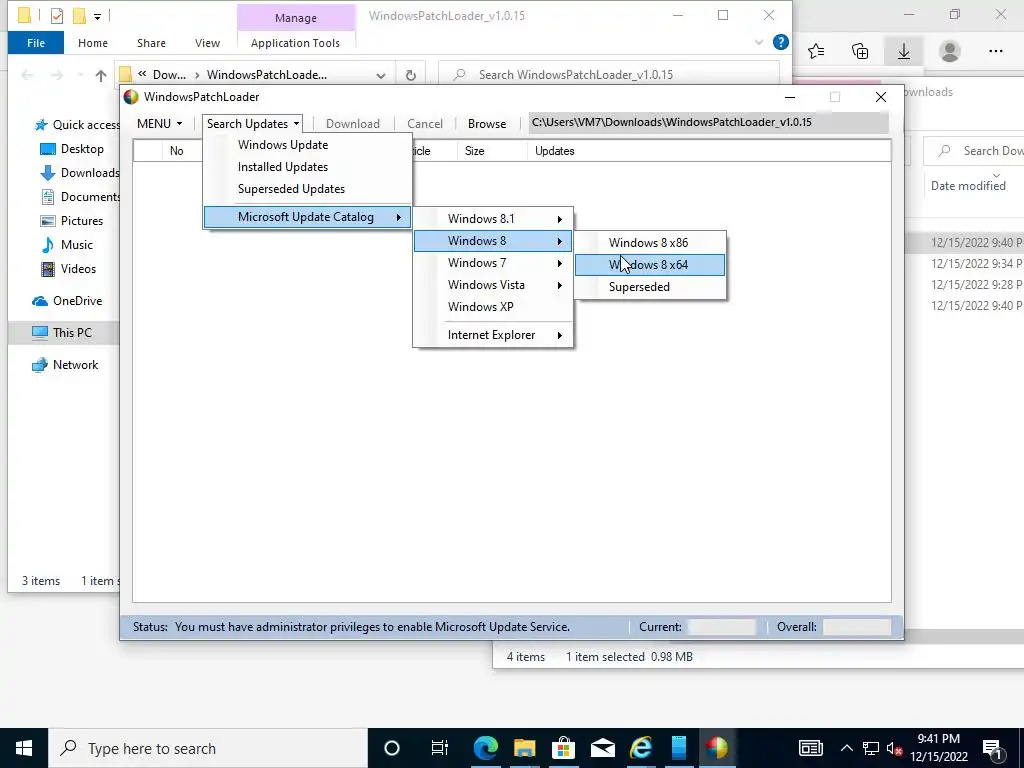1024x768 pixels.
Task: Choose Windows 8 x64 option
Action: (x=650, y=264)
